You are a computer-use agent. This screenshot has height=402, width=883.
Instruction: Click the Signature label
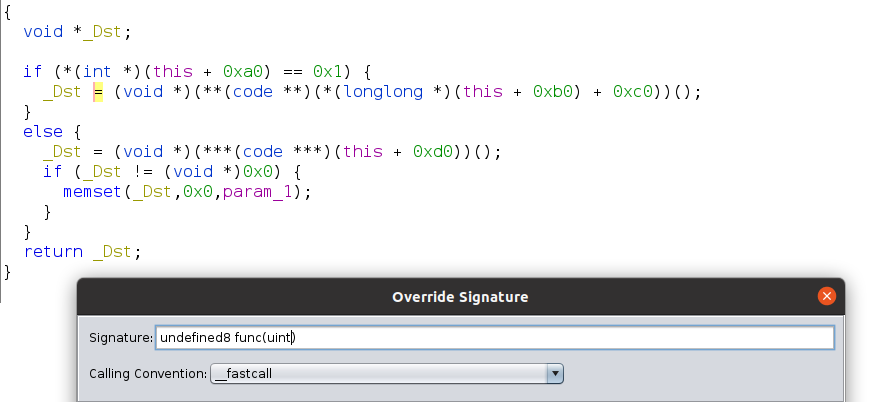click(121, 338)
